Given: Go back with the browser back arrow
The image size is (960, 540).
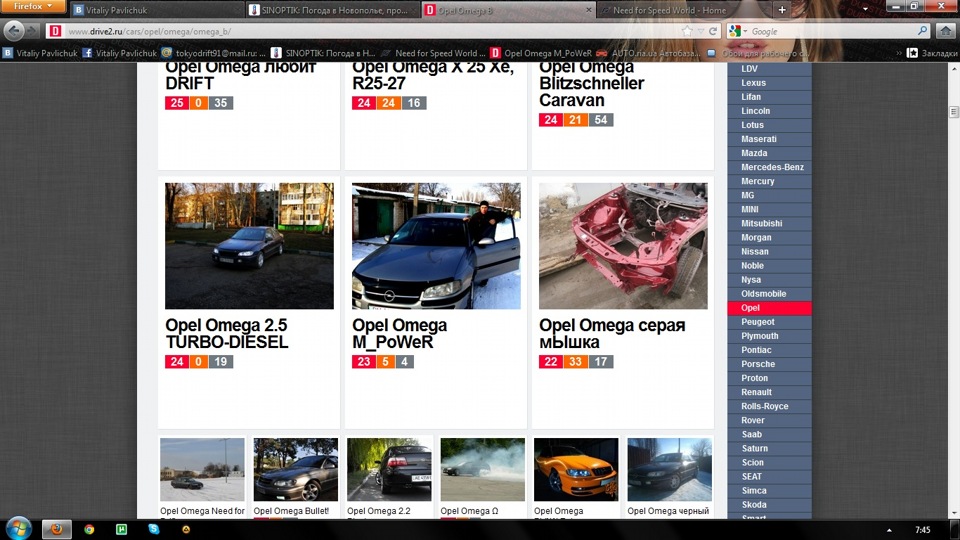Looking at the screenshot, I should 13,31.
